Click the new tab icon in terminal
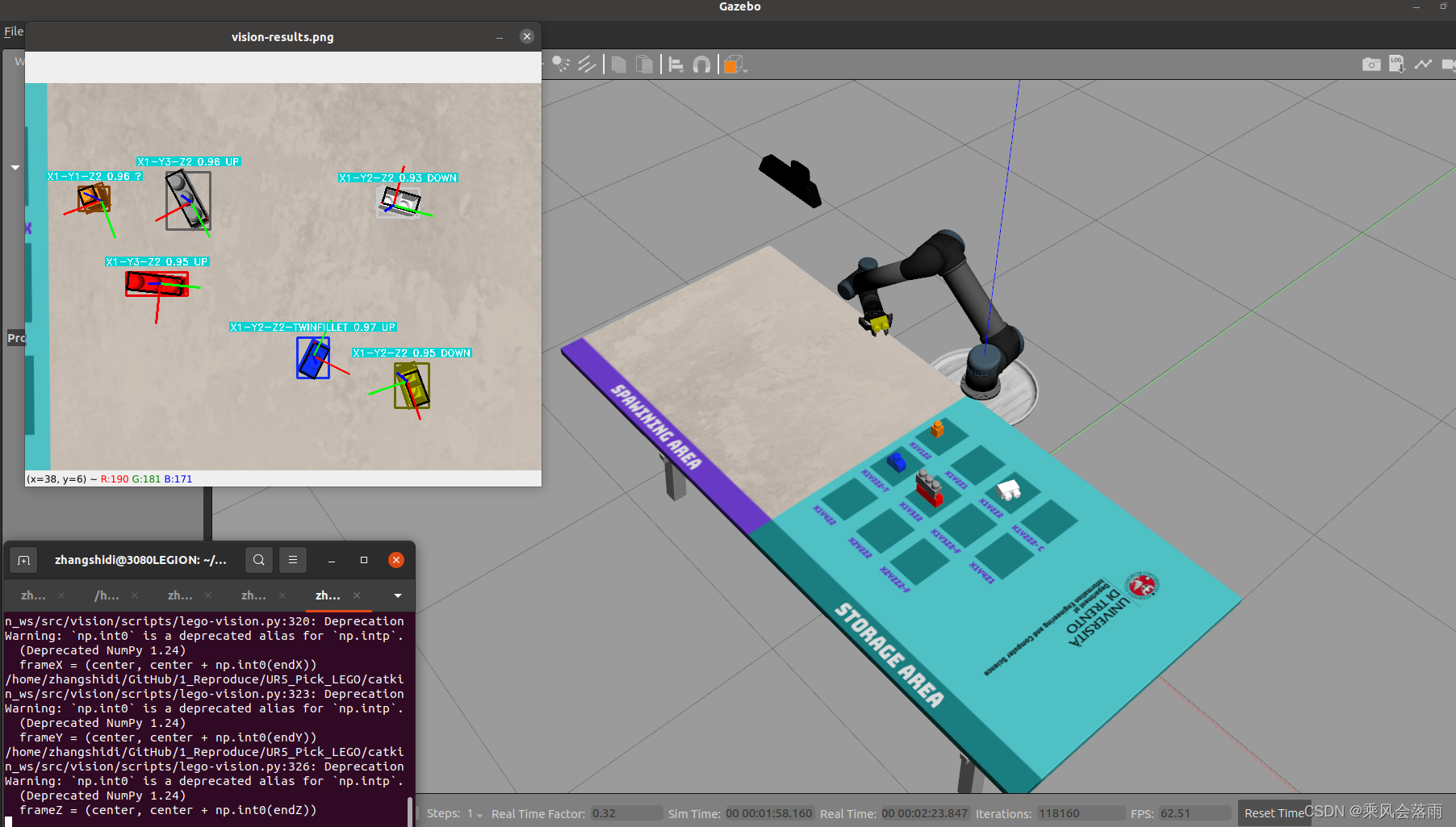1456x827 pixels. 23,560
